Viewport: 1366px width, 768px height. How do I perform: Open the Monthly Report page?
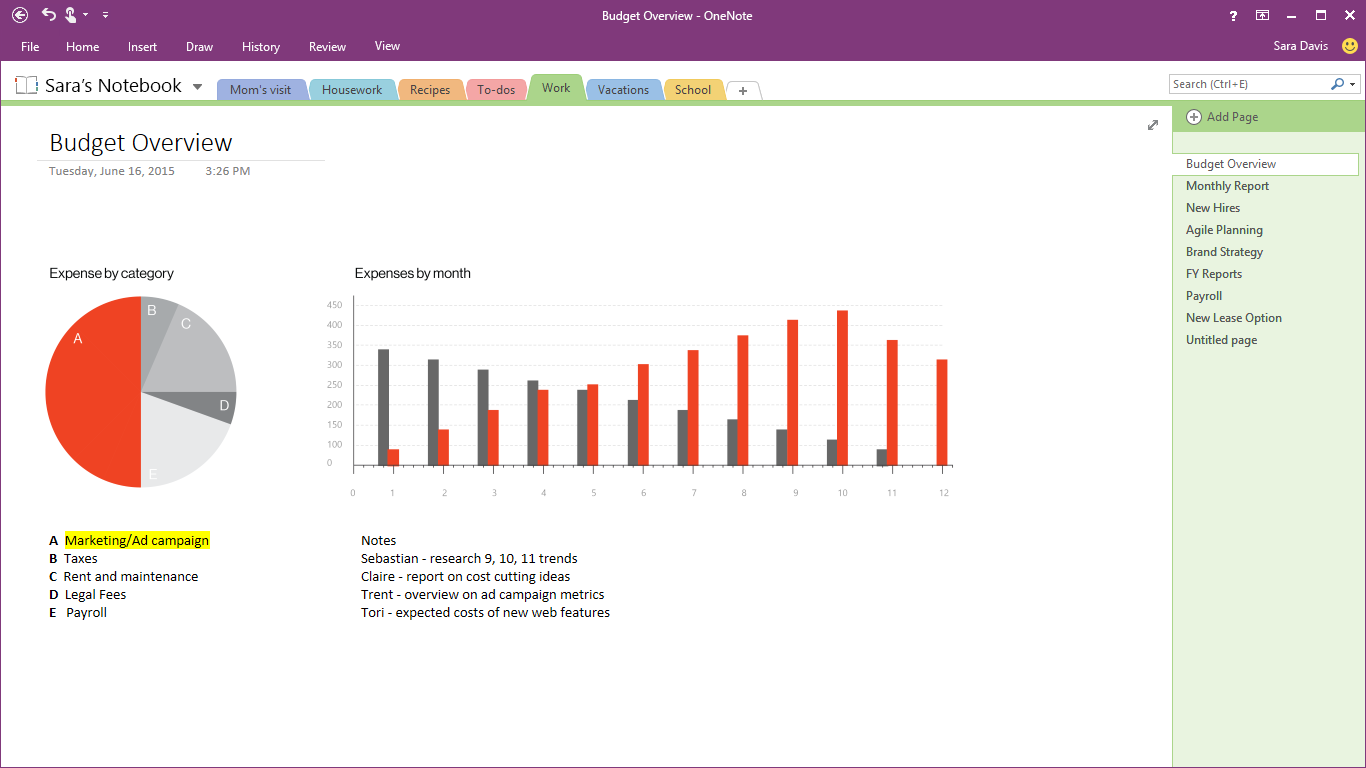click(x=1227, y=185)
